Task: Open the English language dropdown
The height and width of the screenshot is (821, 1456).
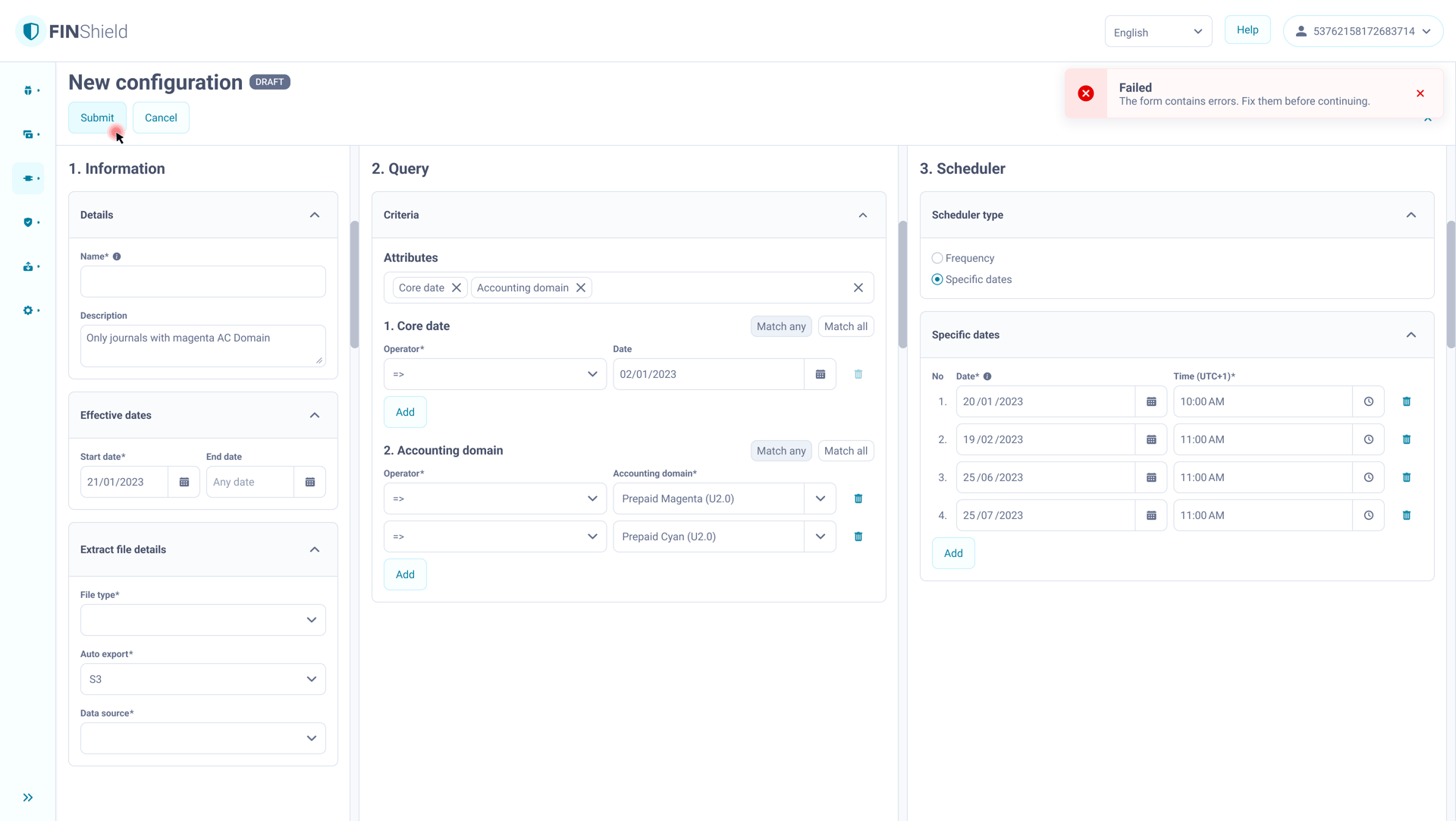Action: (1157, 32)
